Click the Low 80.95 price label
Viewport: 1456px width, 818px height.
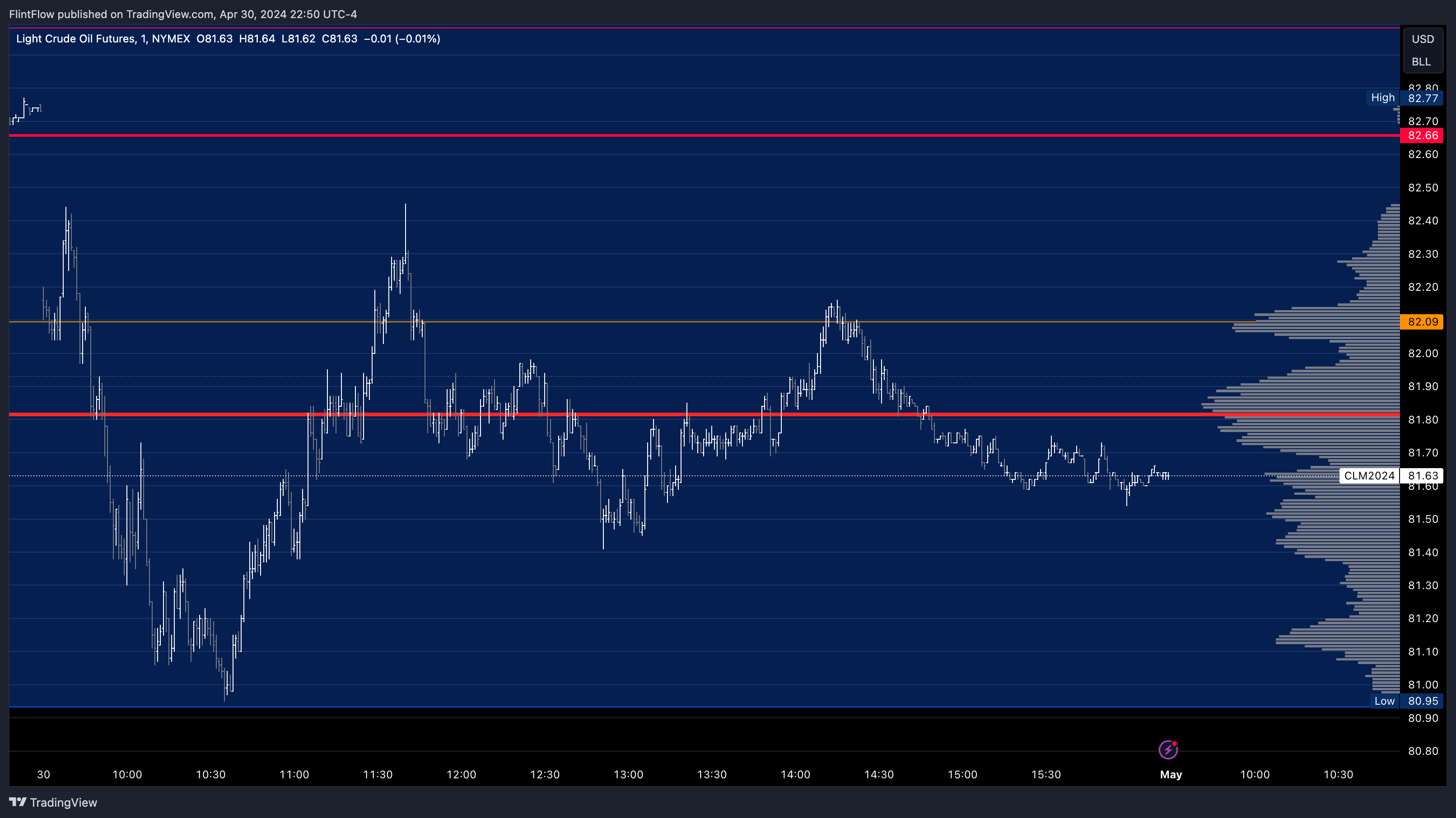tap(1407, 701)
